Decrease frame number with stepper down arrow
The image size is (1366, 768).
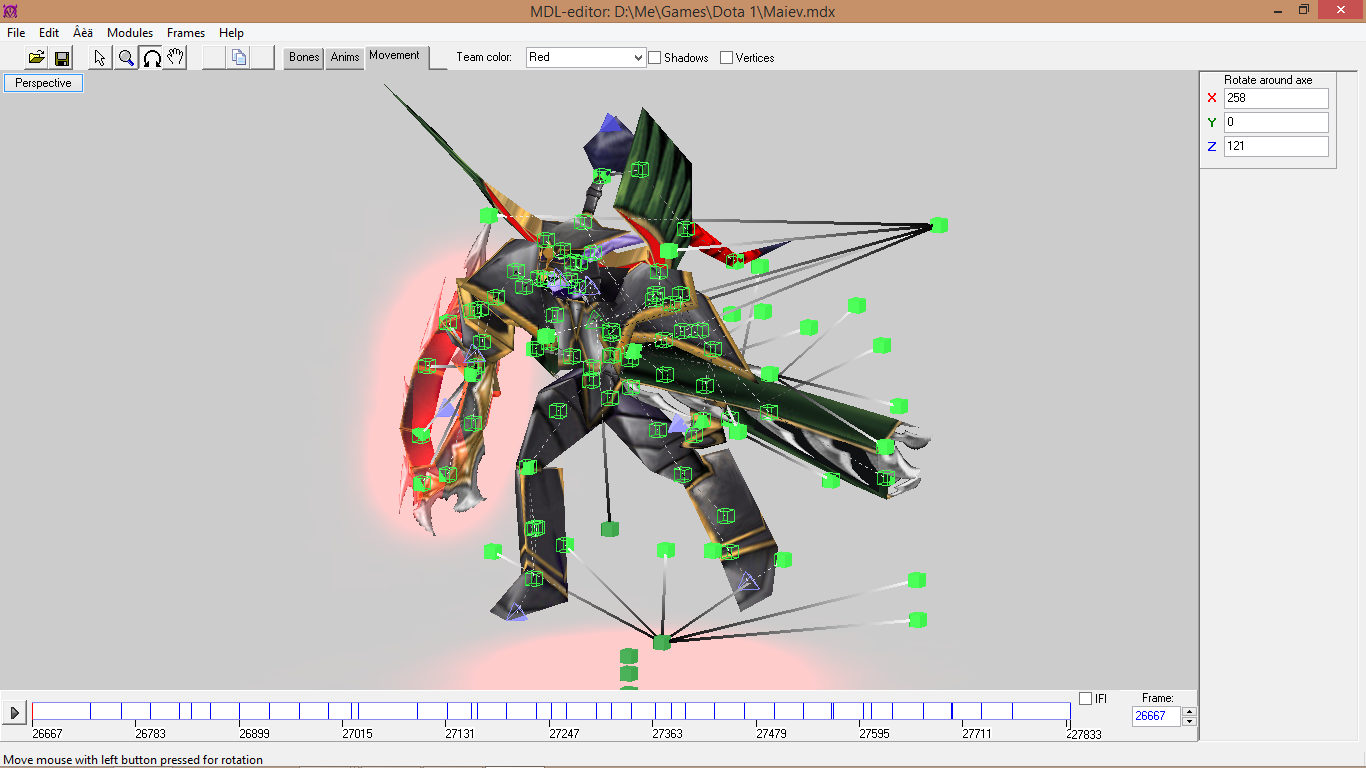pyautogui.click(x=1189, y=721)
